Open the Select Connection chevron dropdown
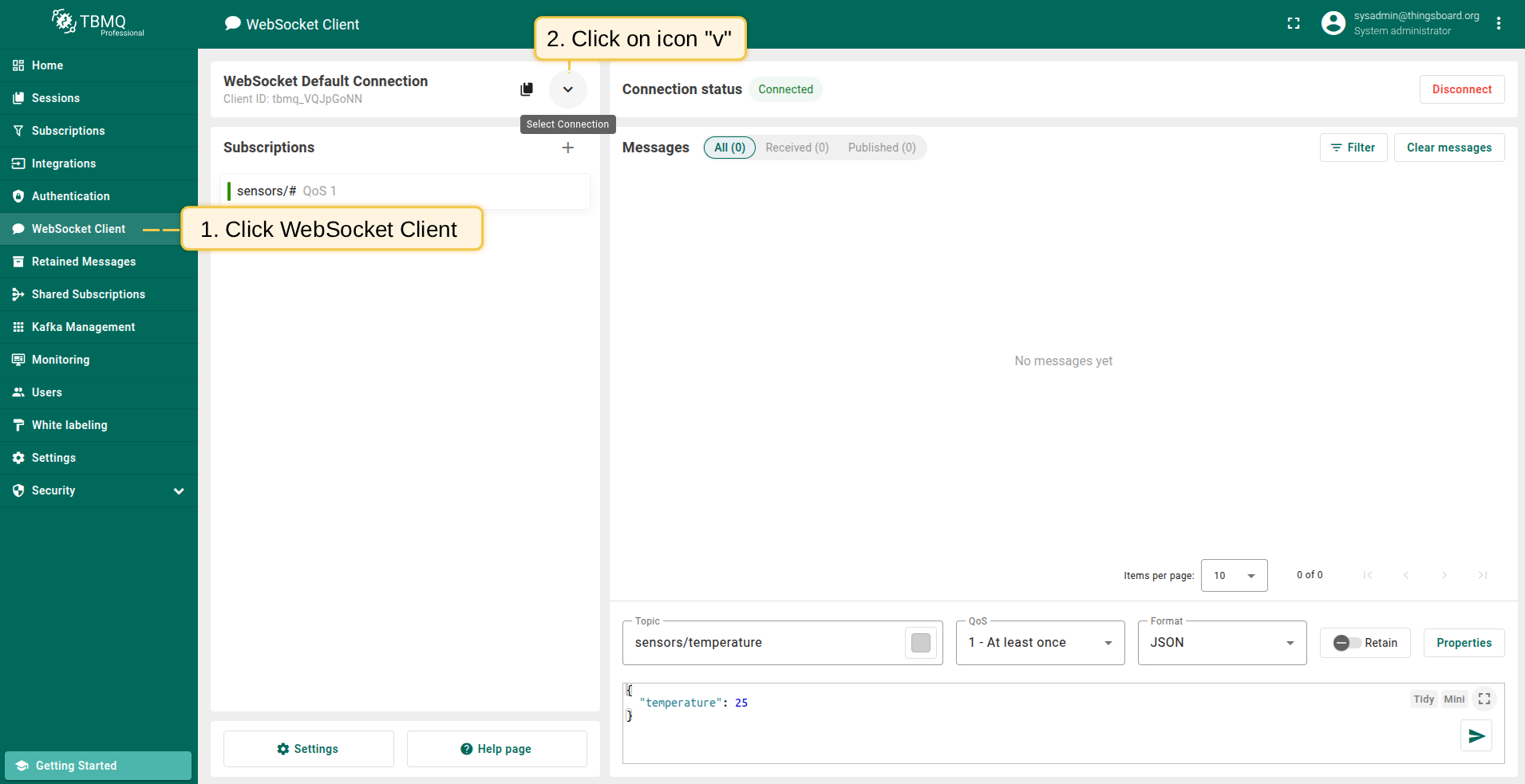This screenshot has height=784, width=1525. [567, 89]
